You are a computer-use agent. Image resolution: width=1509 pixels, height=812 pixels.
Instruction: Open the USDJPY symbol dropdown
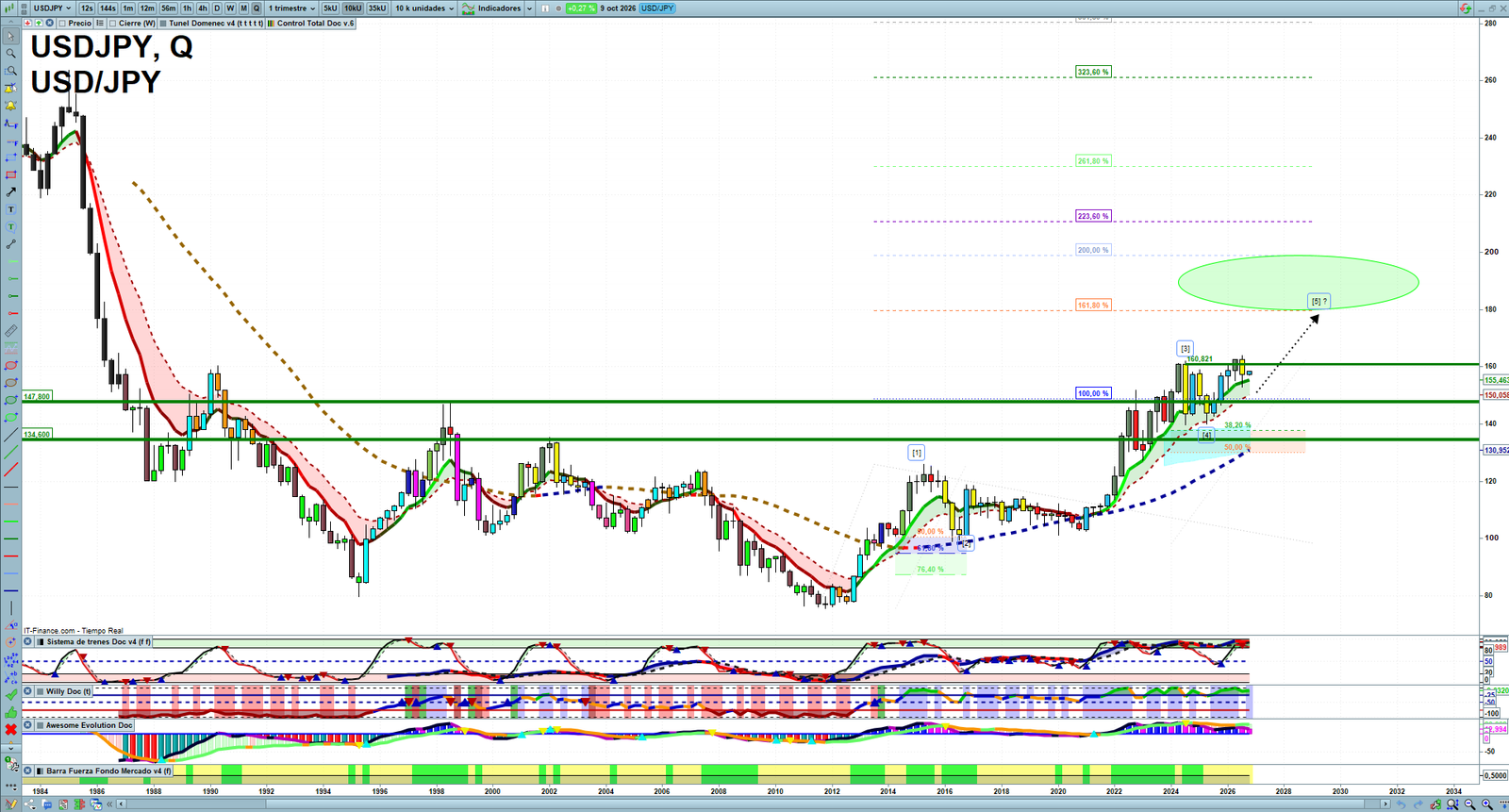51,8
